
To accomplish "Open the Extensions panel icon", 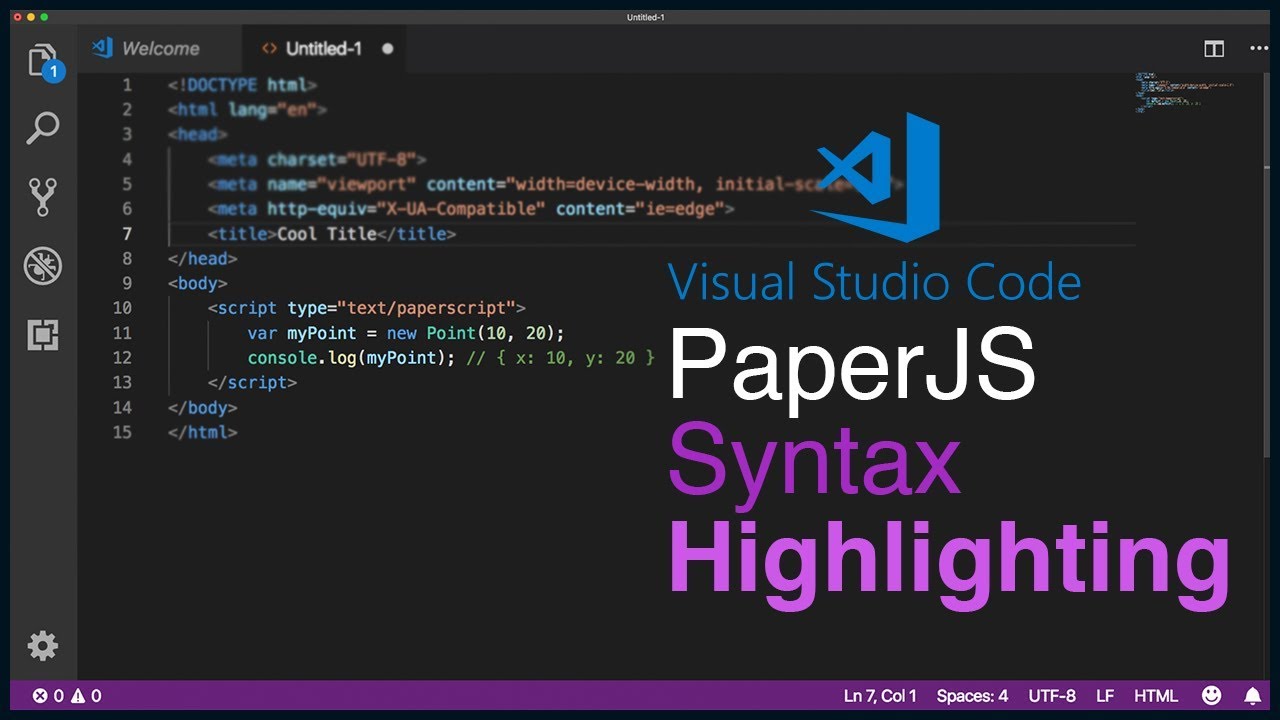I will [x=43, y=335].
